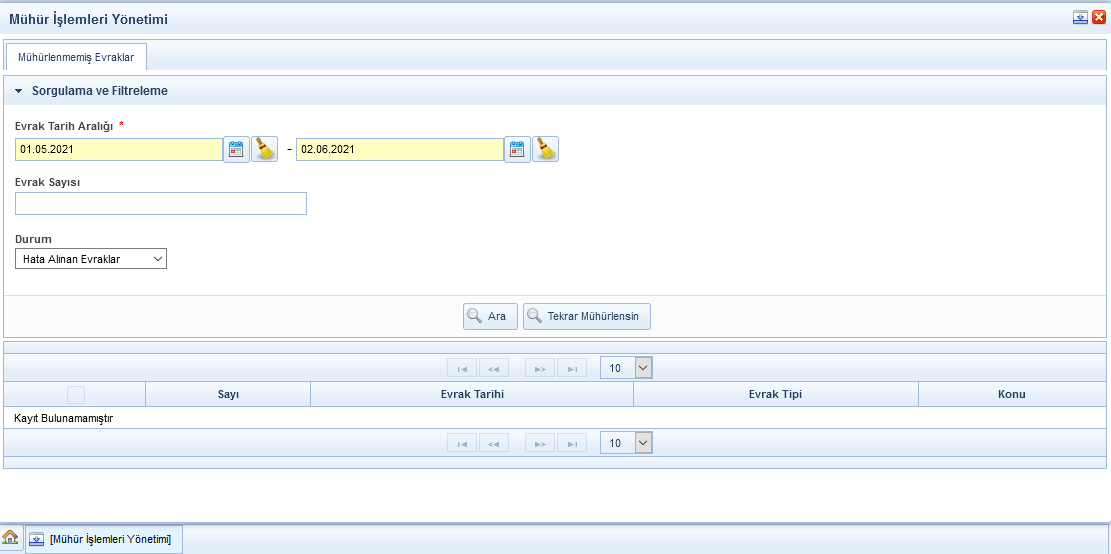Screen dimensions: 1111x554
Task: Go to last page in bottom paginator
Action: (571, 443)
